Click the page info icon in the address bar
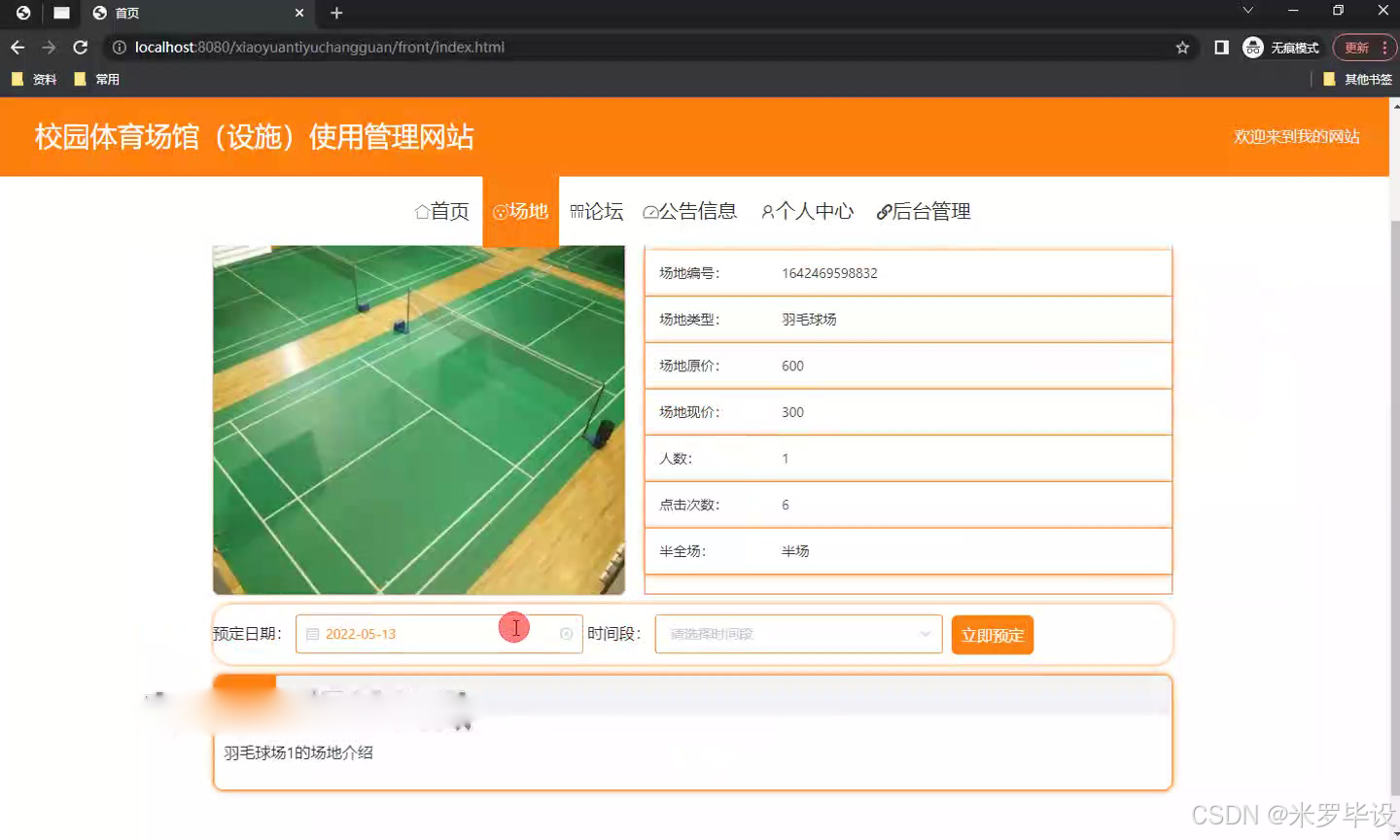 [x=118, y=46]
